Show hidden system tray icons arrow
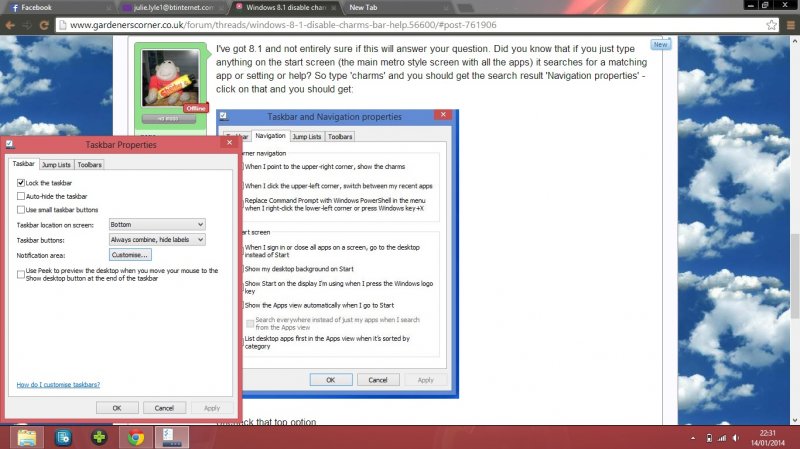Viewport: 800px width, 449px height. (x=692, y=438)
